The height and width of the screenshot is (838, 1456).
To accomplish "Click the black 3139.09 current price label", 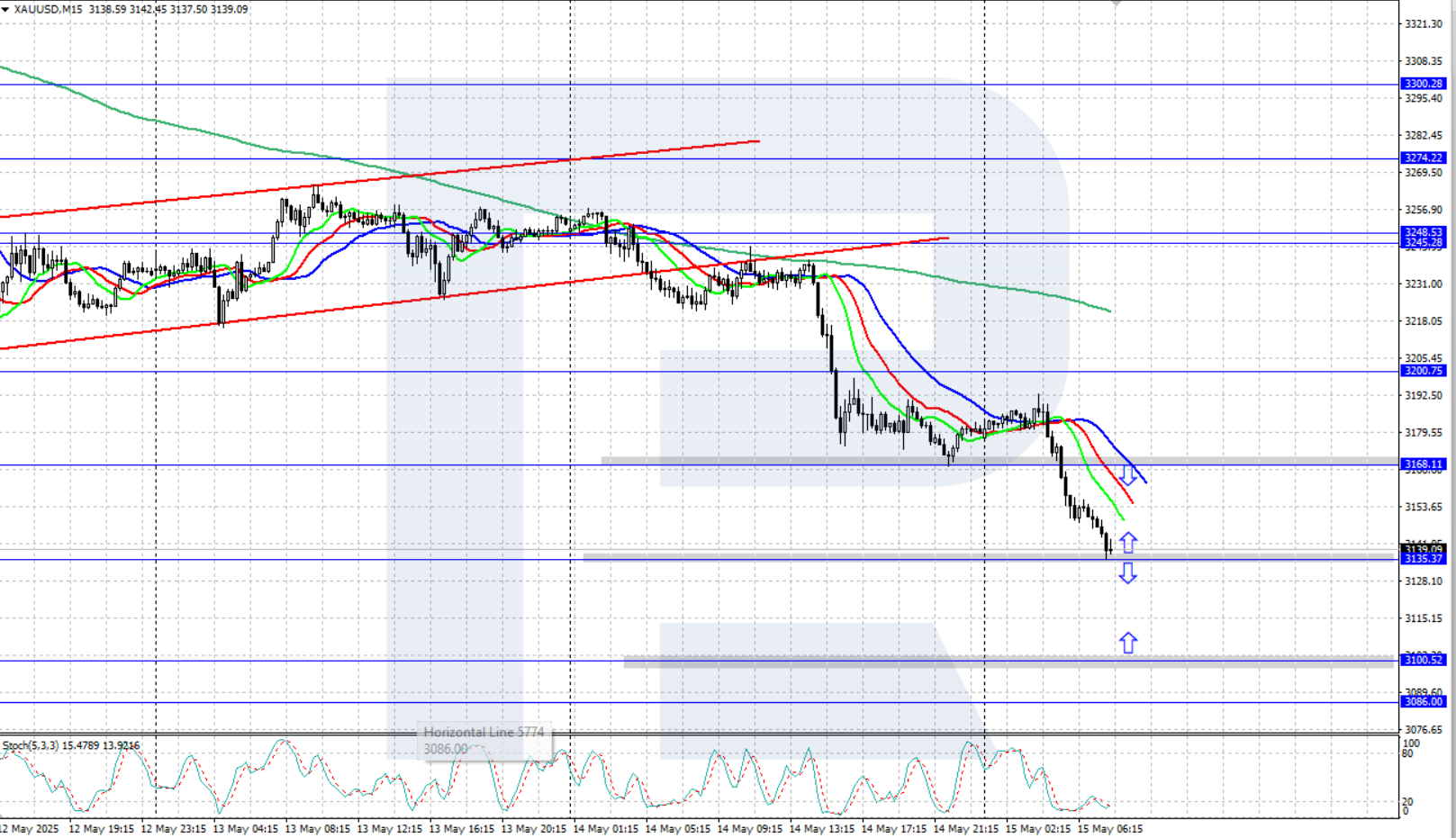I will pyautogui.click(x=1424, y=549).
